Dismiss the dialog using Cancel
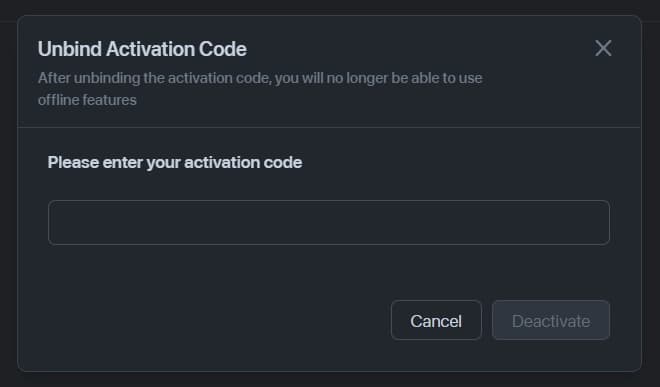This screenshot has width=660, height=387. pos(436,320)
